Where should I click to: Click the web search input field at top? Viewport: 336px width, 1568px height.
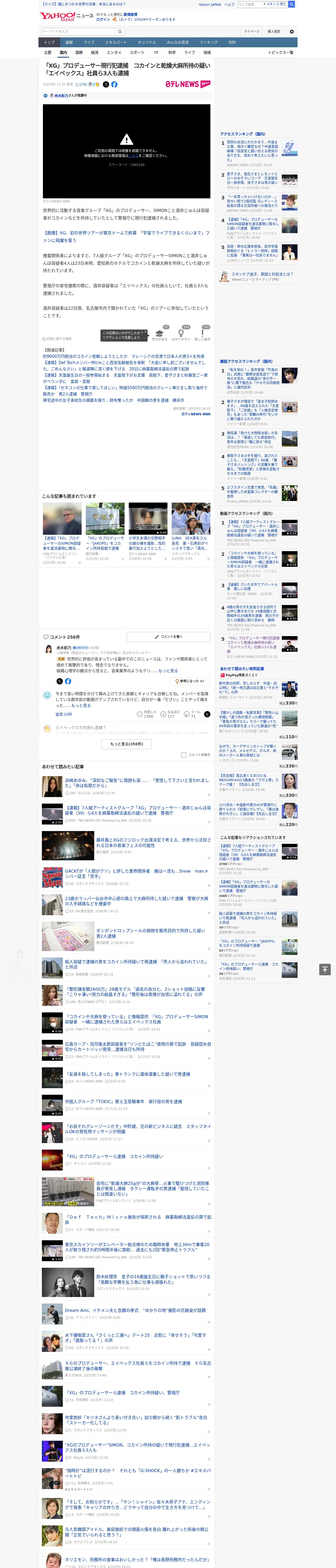pyautogui.click(x=249, y=4)
